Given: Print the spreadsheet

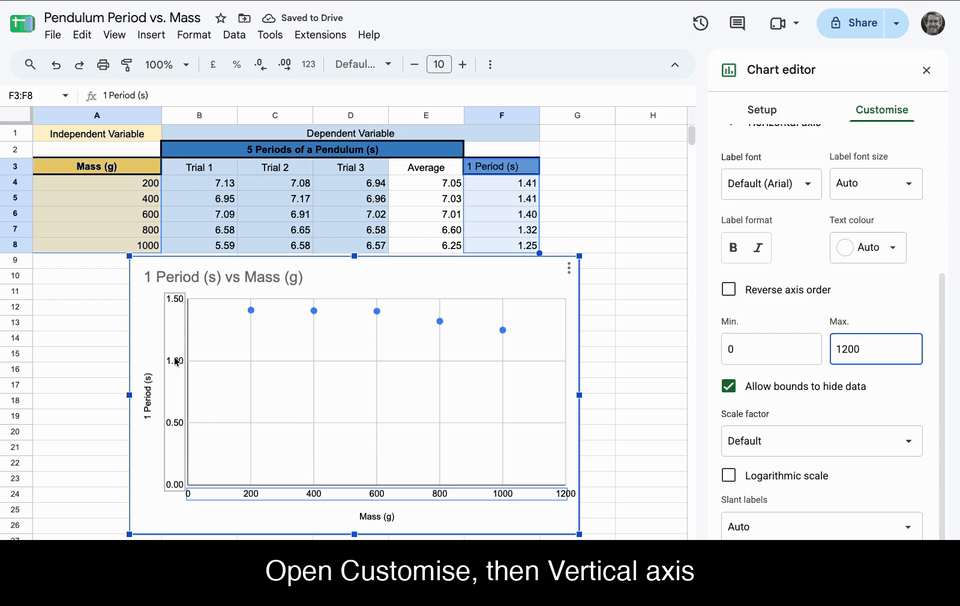Looking at the screenshot, I should pos(103,64).
